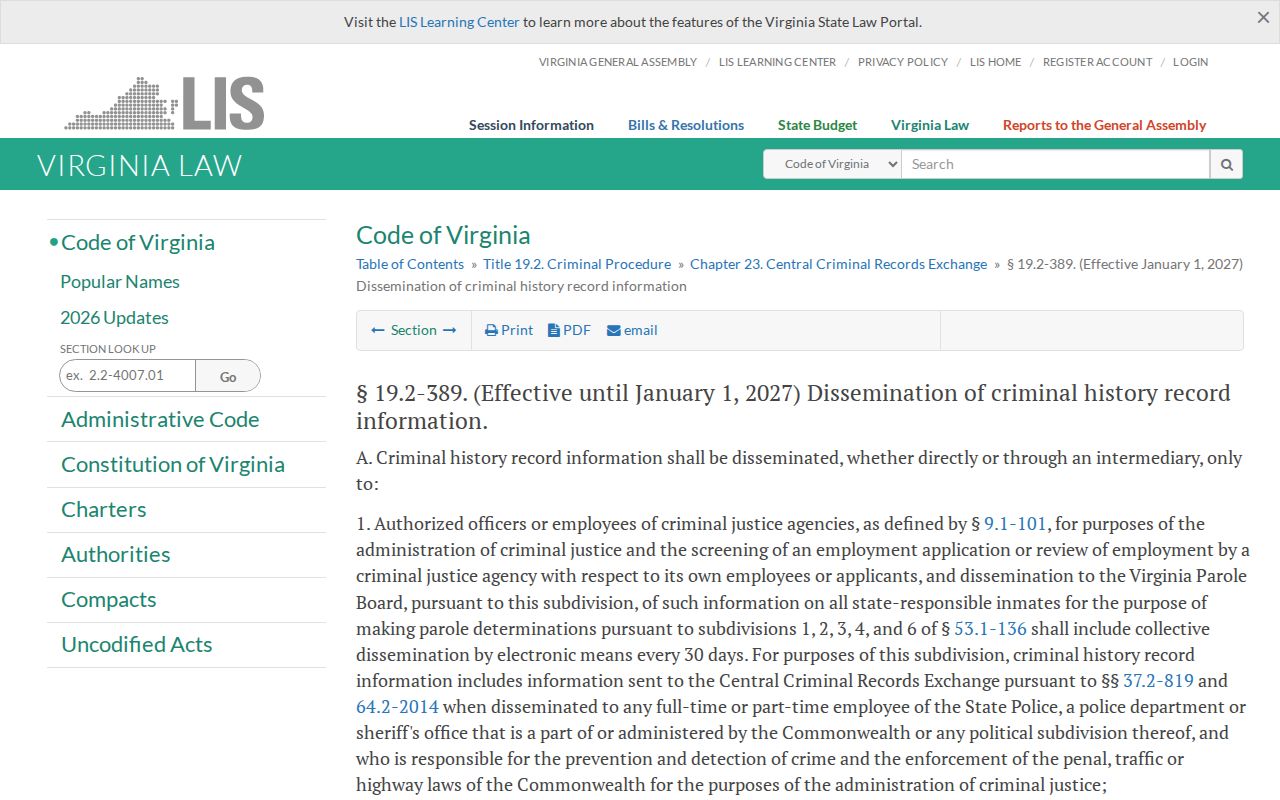Go to next section arrow
Screen dimensions: 1280x800
coord(450,330)
